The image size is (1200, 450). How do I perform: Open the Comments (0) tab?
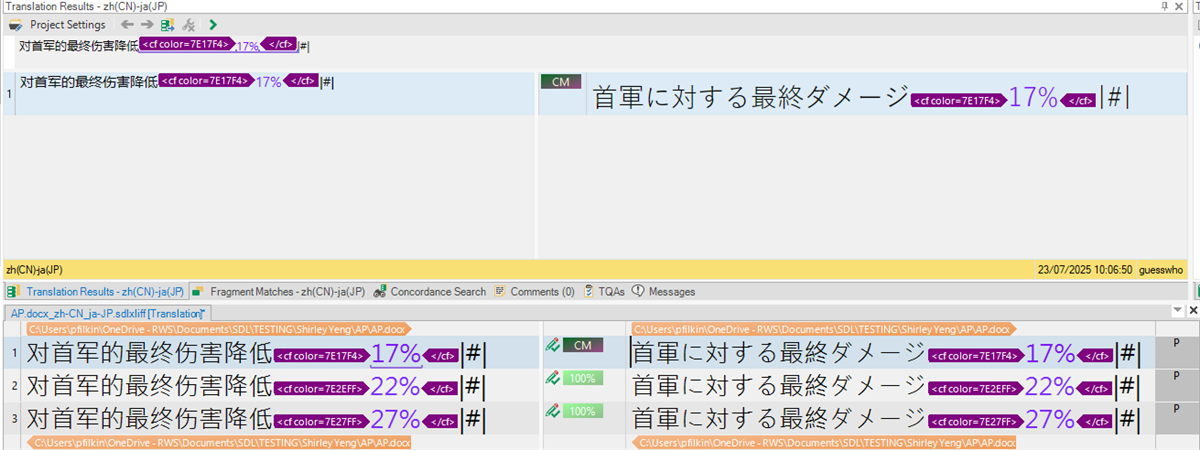point(534,292)
